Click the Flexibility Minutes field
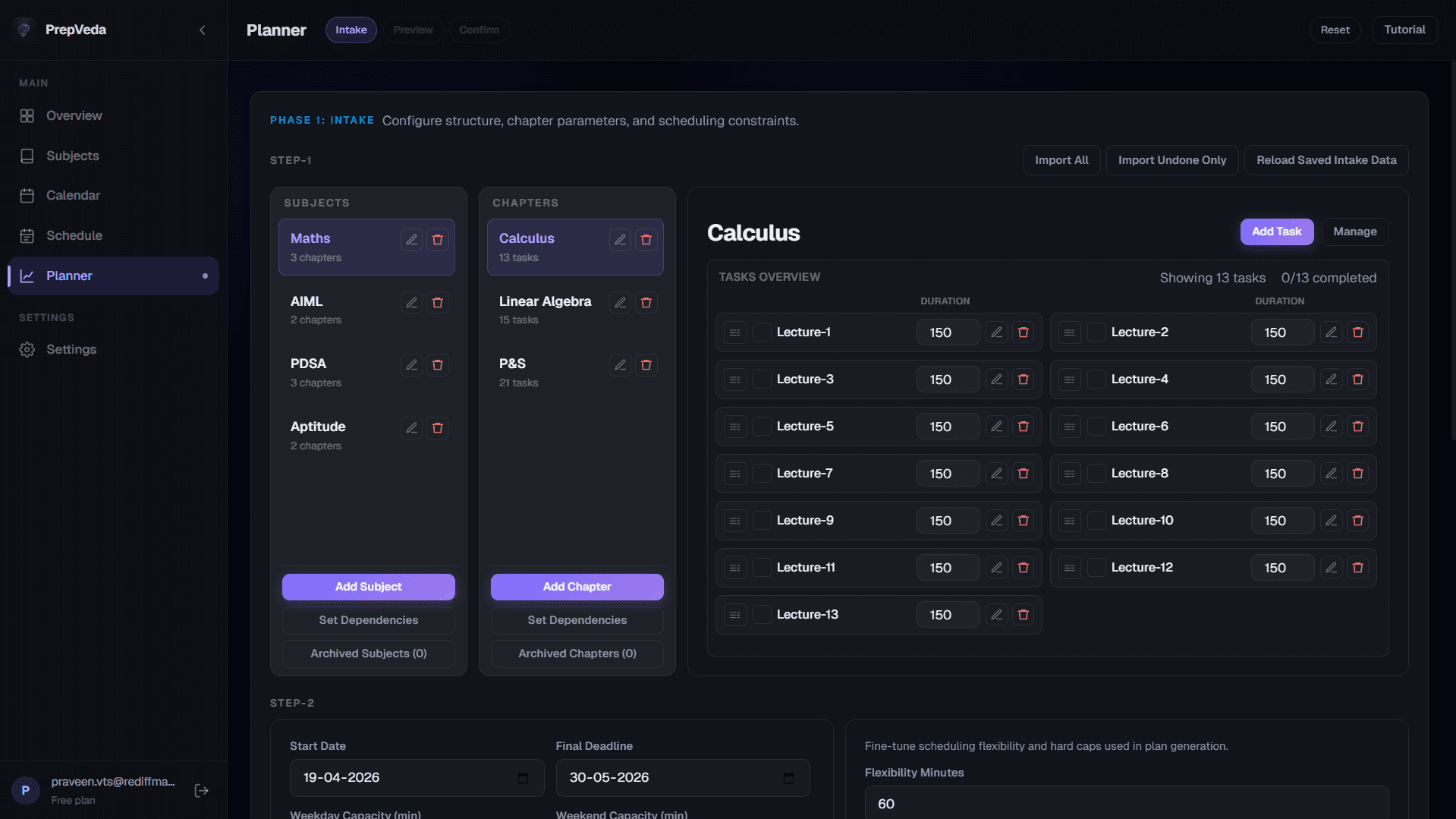The image size is (1456, 819). [1127, 803]
